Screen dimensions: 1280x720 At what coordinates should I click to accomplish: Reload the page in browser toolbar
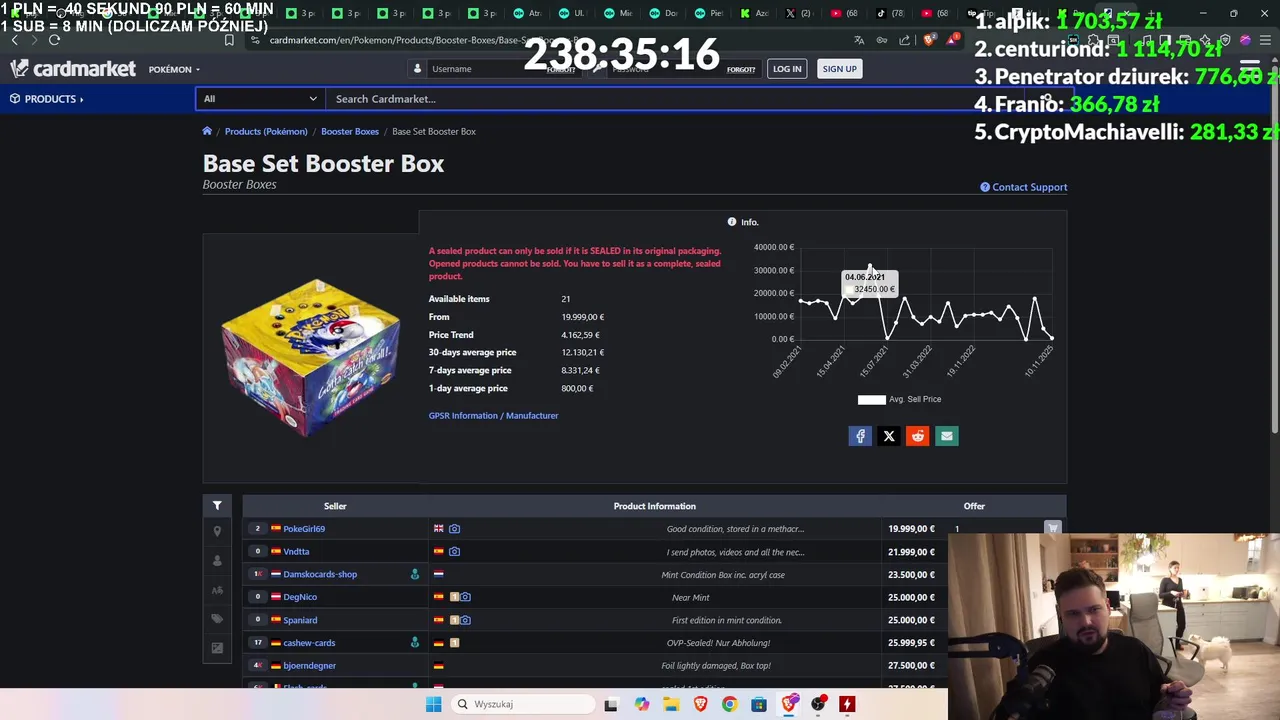54,40
